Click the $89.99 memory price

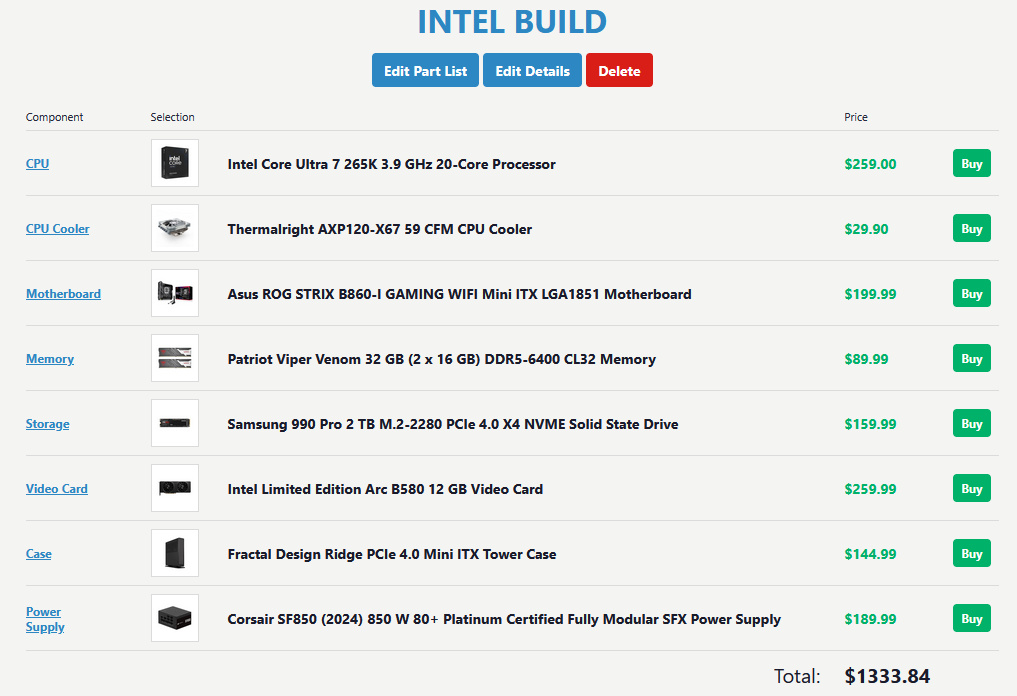pos(866,359)
